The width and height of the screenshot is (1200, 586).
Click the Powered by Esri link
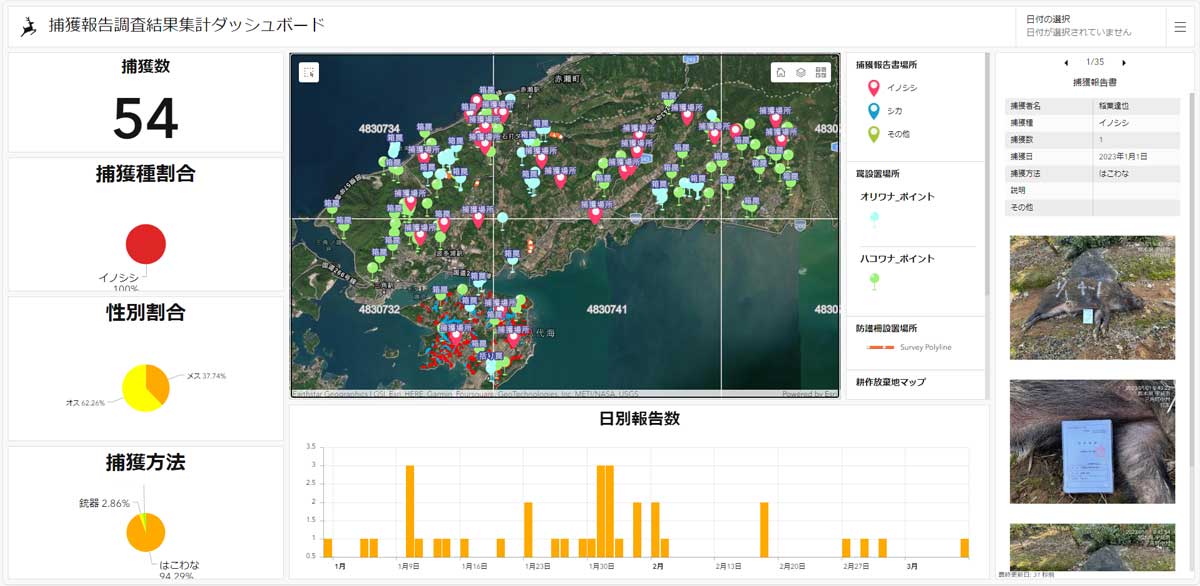[809, 394]
